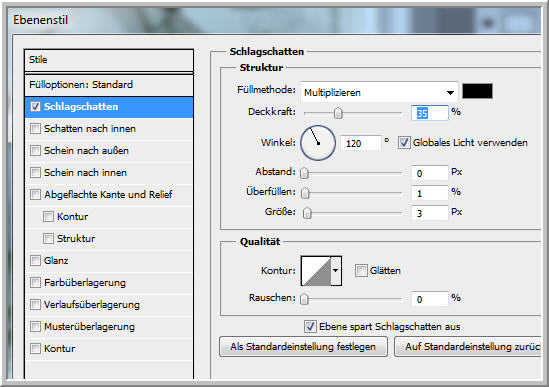
Task: Click the Größe slider handle
Action: pos(307,213)
